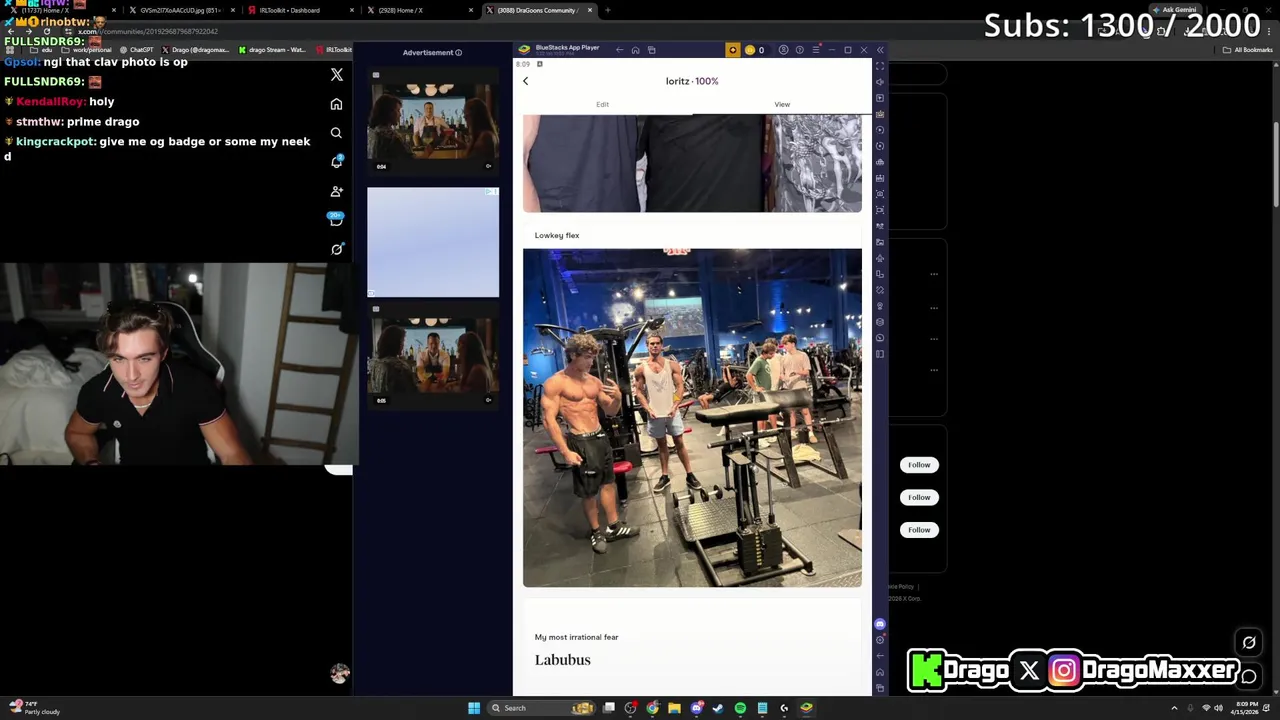
Task: Open the work/personal bookmarks folder
Action: pyautogui.click(x=87, y=50)
